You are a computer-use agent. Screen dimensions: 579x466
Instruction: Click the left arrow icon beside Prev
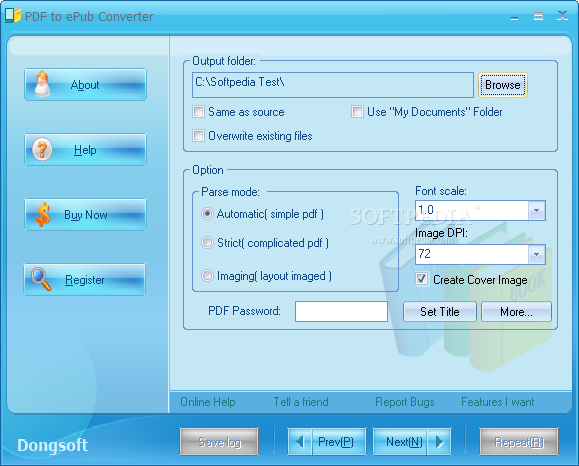click(299, 442)
